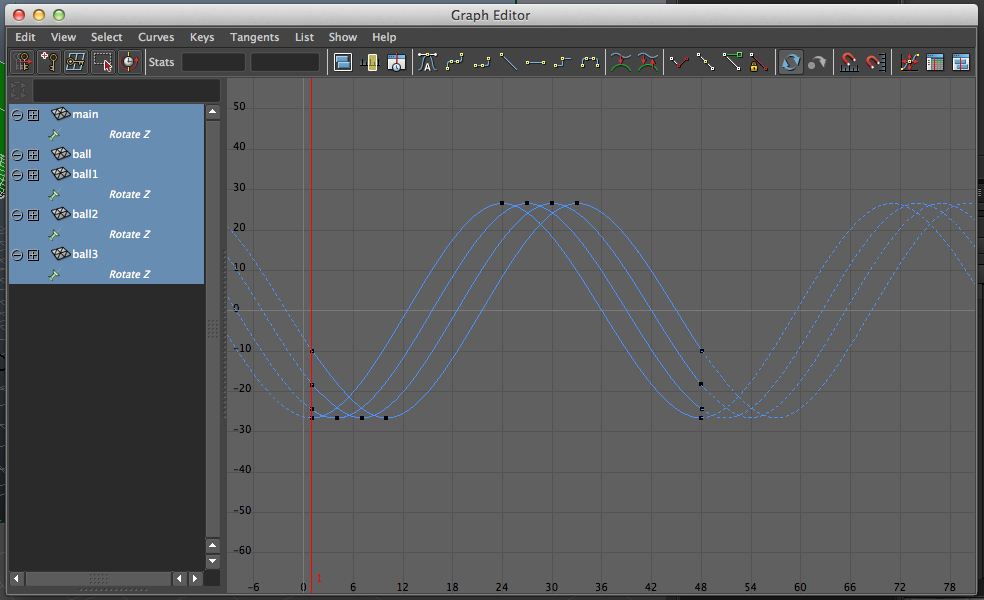Collapse the ball3 node in the outliner
984x600 pixels.
pos(16,254)
